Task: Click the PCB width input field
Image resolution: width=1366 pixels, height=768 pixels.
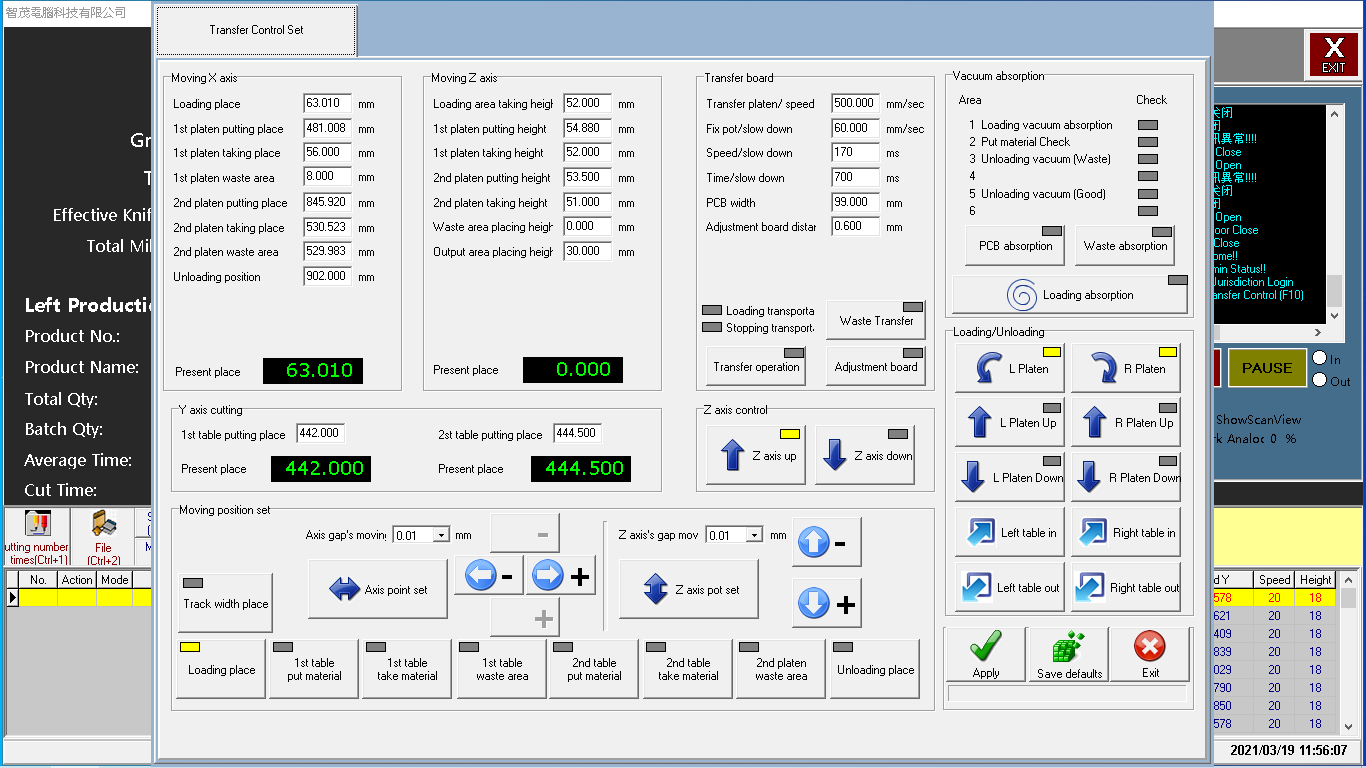Action: [x=855, y=202]
